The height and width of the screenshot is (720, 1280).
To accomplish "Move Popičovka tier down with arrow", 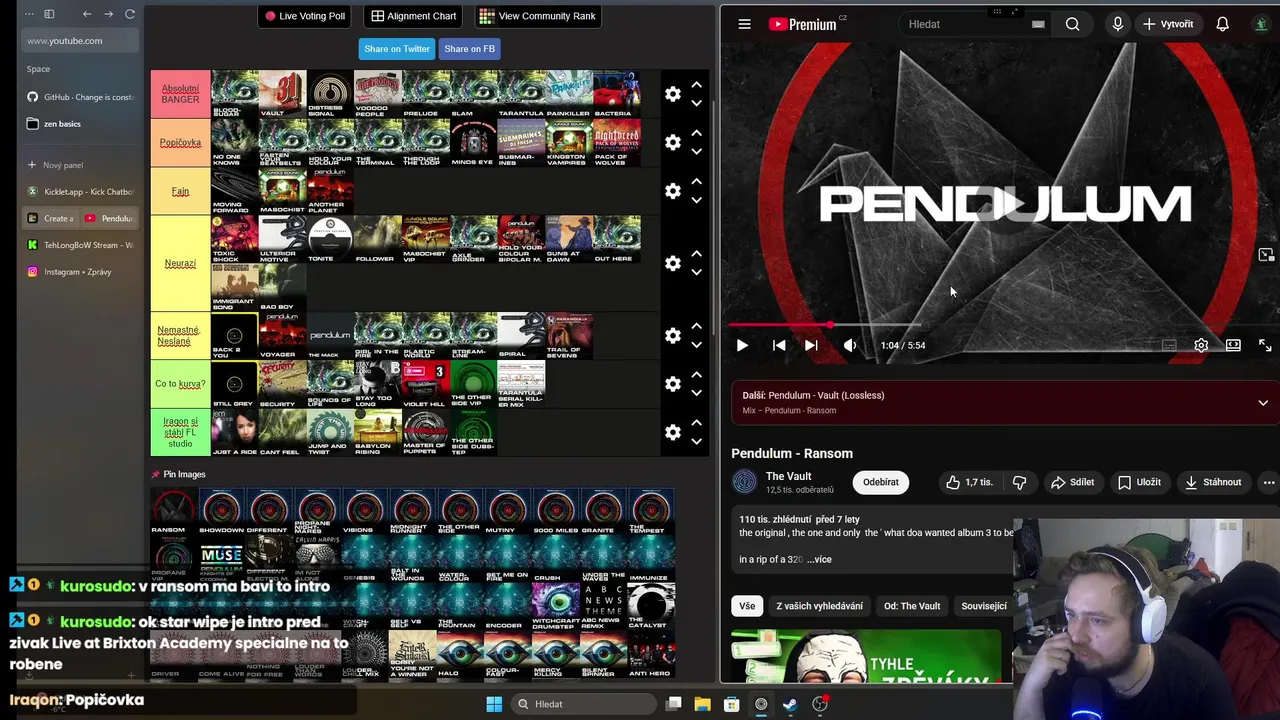I will point(696,151).
